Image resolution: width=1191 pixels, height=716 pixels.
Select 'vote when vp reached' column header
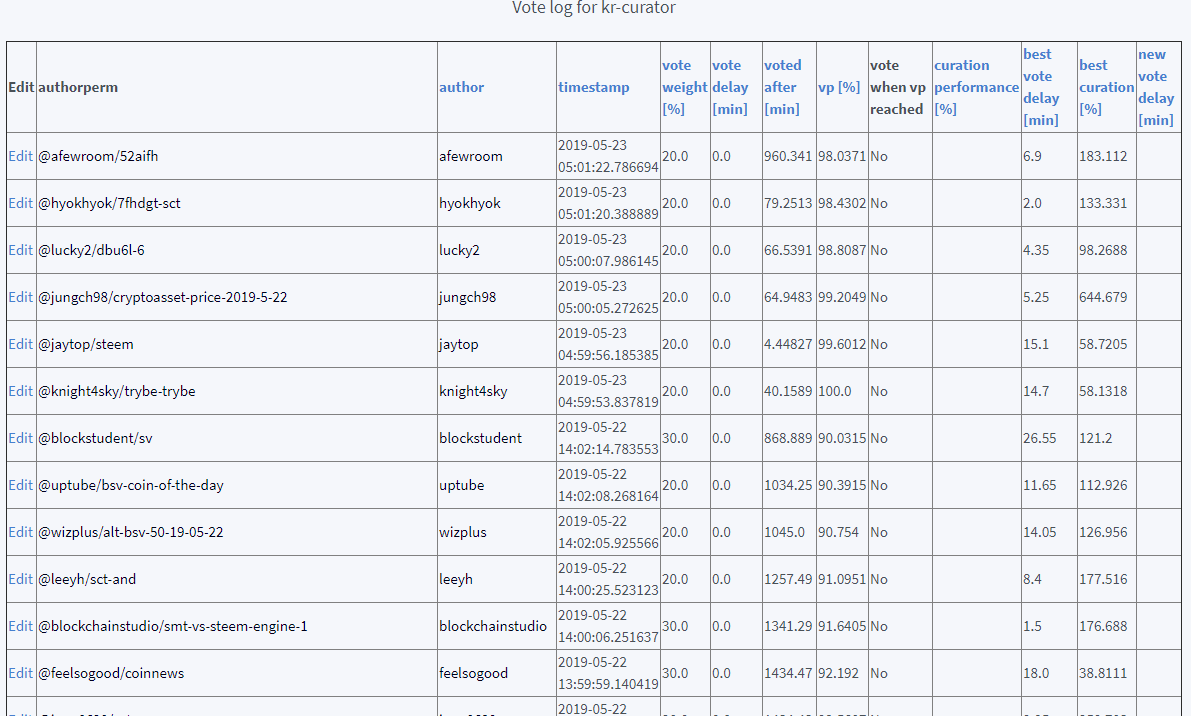[898, 87]
